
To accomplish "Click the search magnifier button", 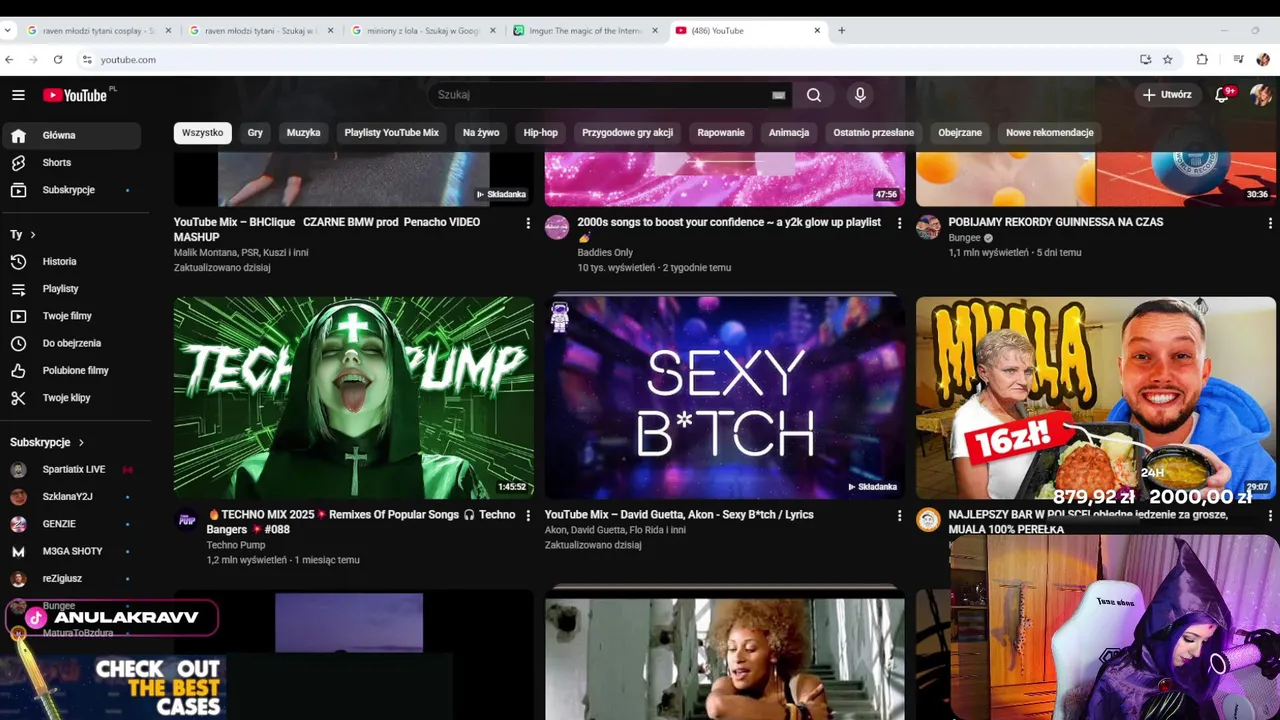I will tap(814, 95).
